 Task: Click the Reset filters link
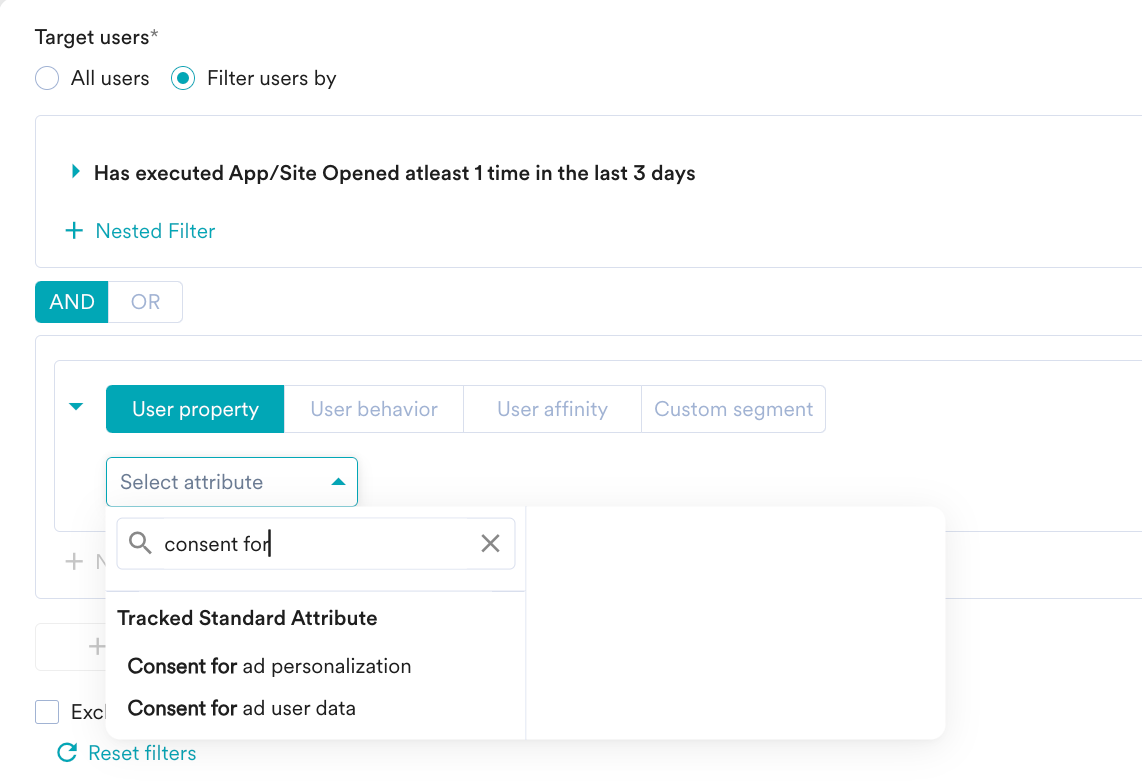[x=142, y=753]
